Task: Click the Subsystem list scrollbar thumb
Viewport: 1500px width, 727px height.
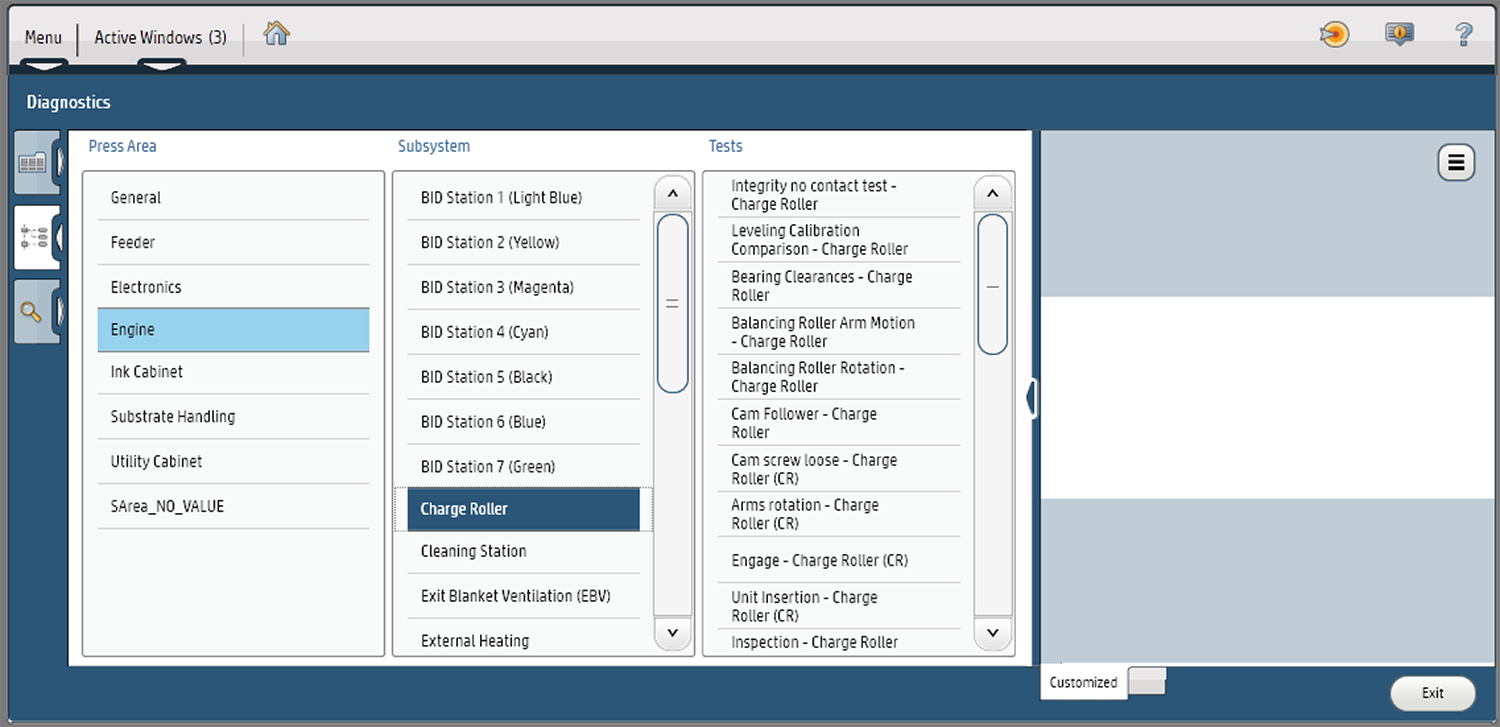Action: pos(672,303)
